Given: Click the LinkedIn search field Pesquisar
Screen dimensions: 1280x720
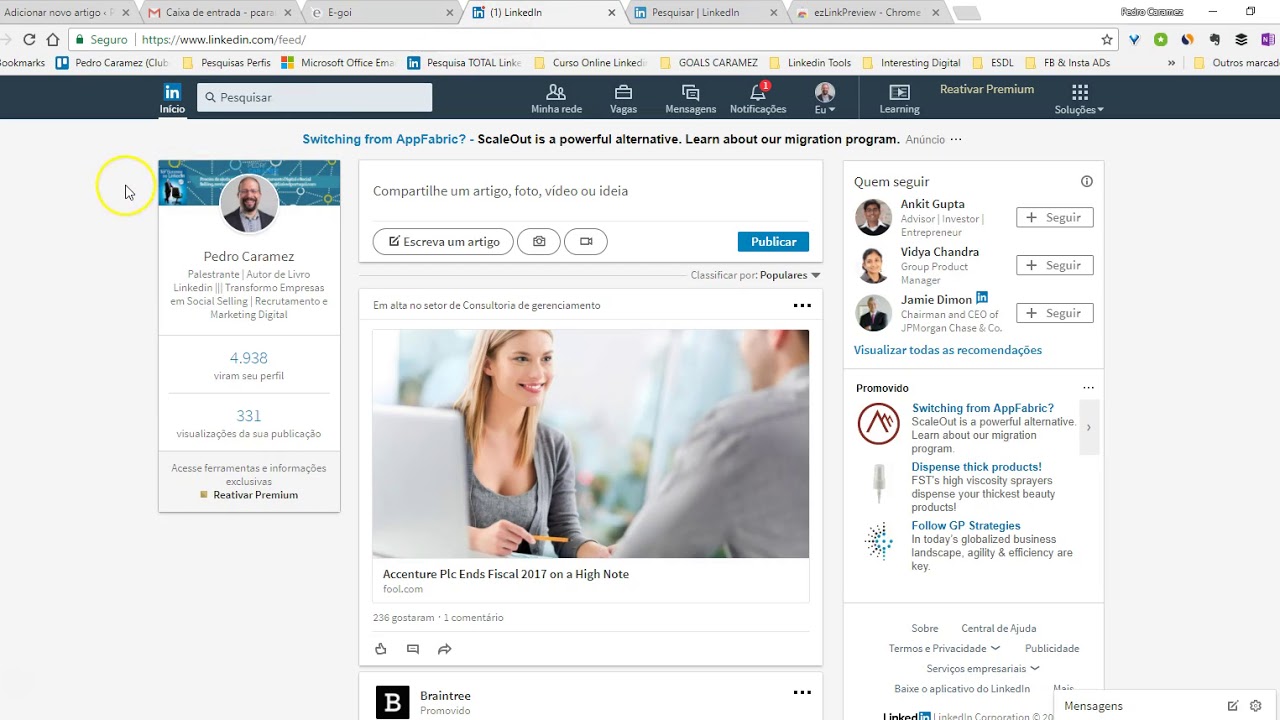Looking at the screenshot, I should click(x=314, y=97).
